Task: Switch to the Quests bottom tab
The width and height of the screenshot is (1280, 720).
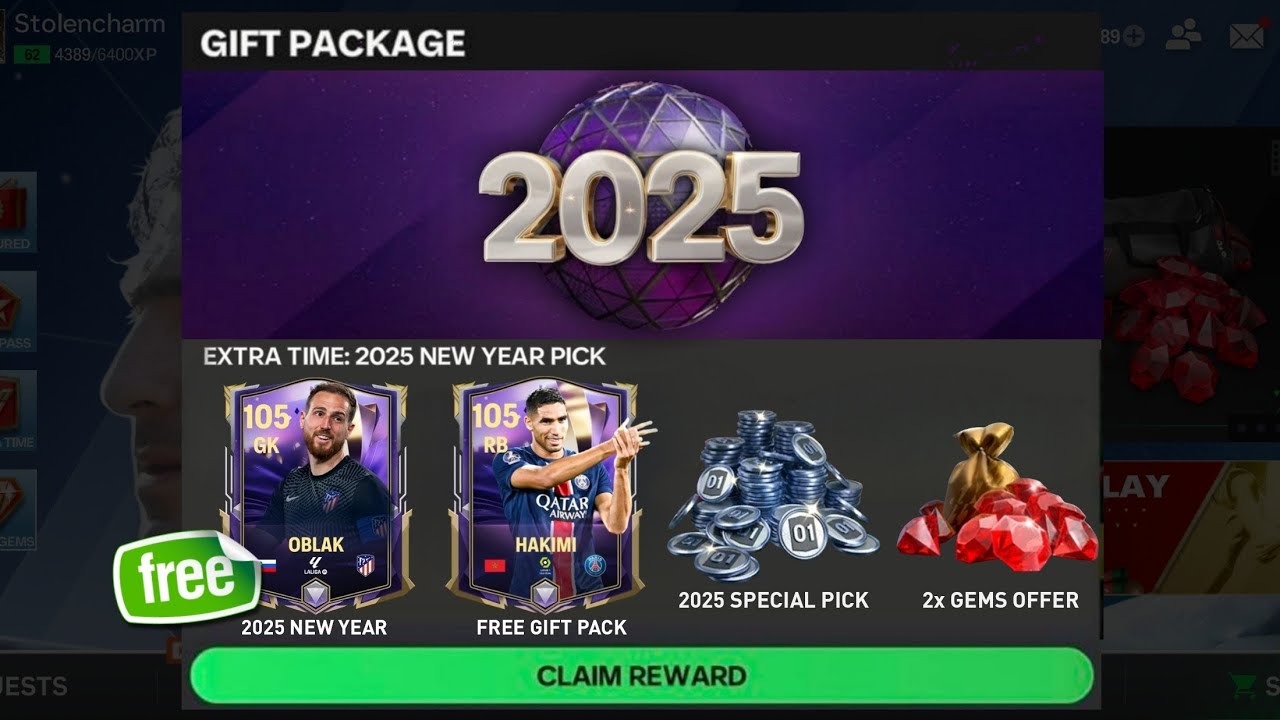Action: click(34, 686)
